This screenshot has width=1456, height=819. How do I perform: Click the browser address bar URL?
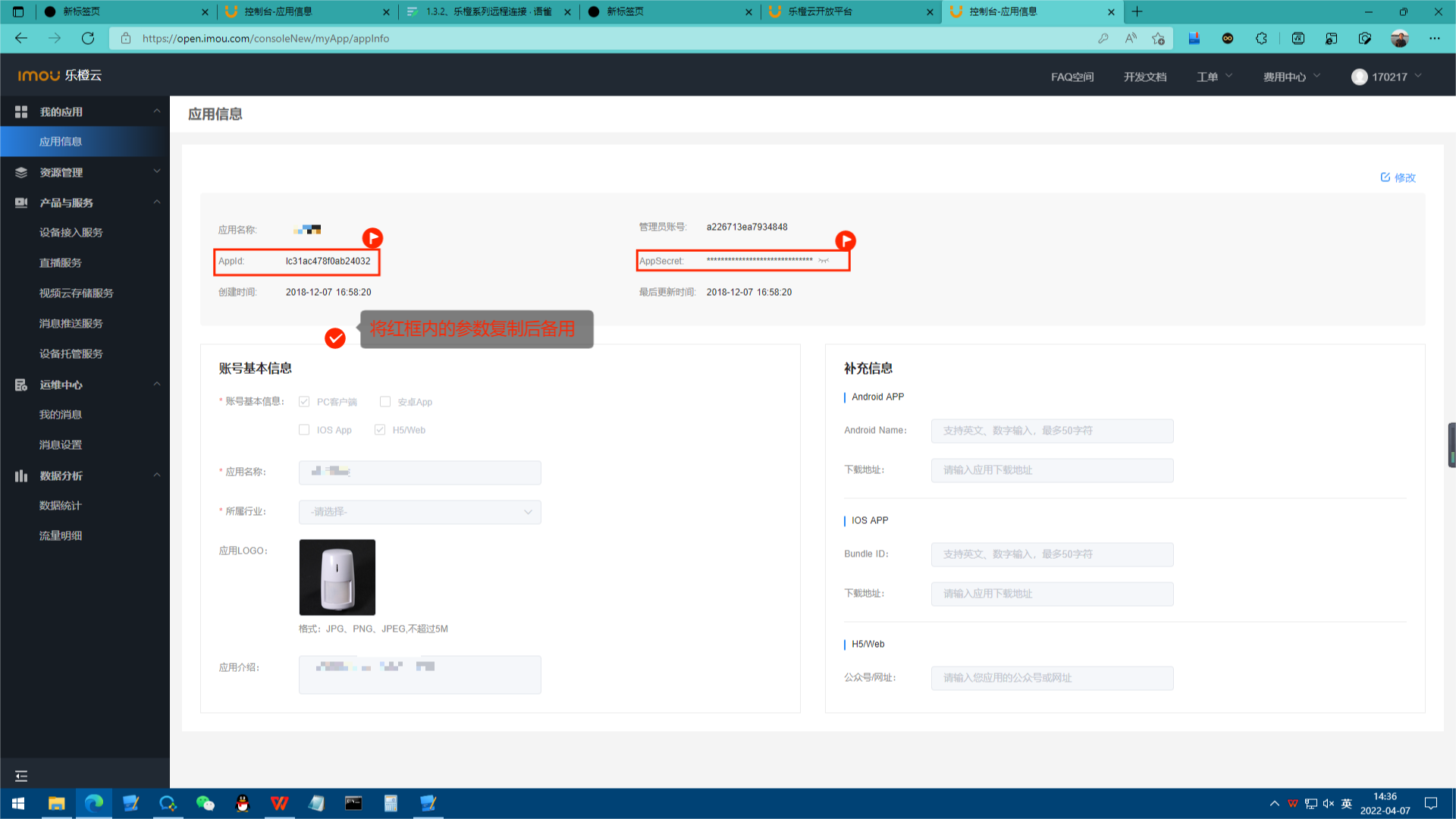tap(265, 39)
